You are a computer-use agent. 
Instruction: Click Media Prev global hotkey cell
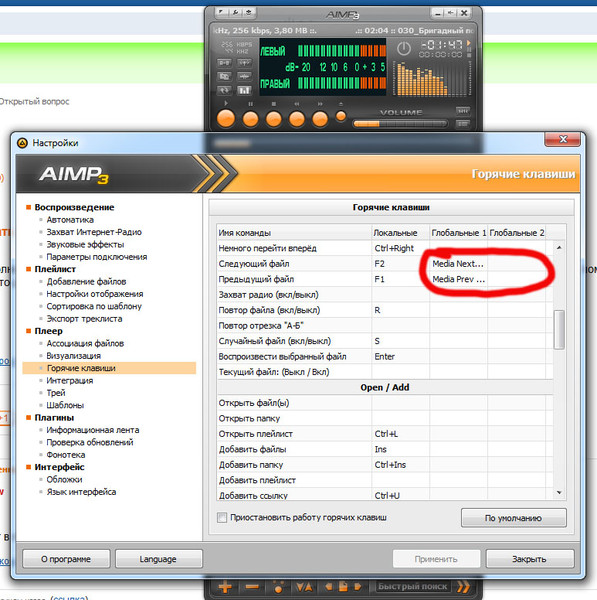(x=458, y=279)
